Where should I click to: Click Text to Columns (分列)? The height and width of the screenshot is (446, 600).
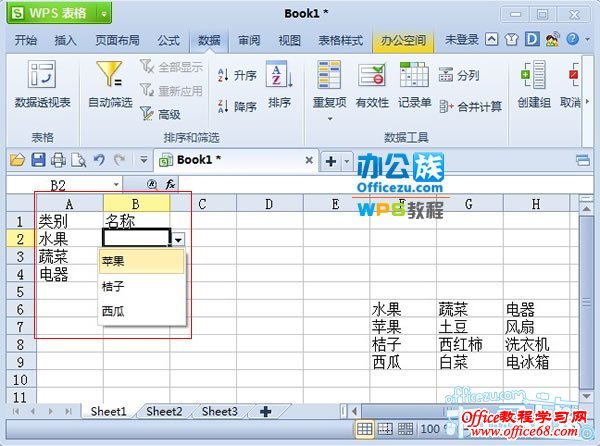(x=459, y=75)
